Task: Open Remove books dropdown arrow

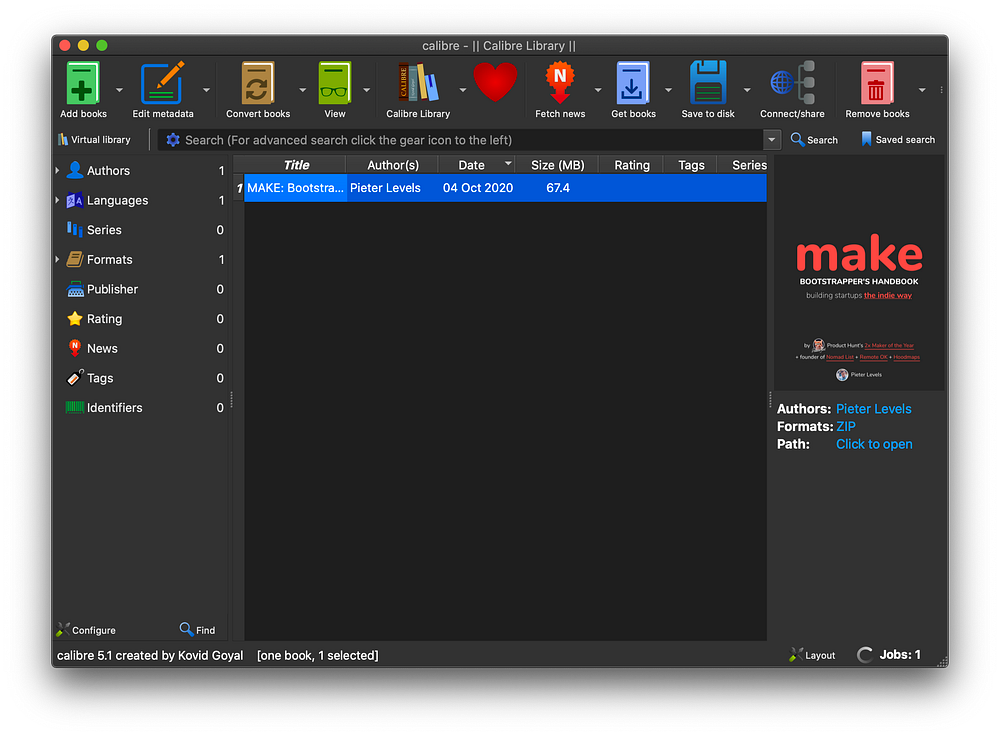Action: pos(922,91)
